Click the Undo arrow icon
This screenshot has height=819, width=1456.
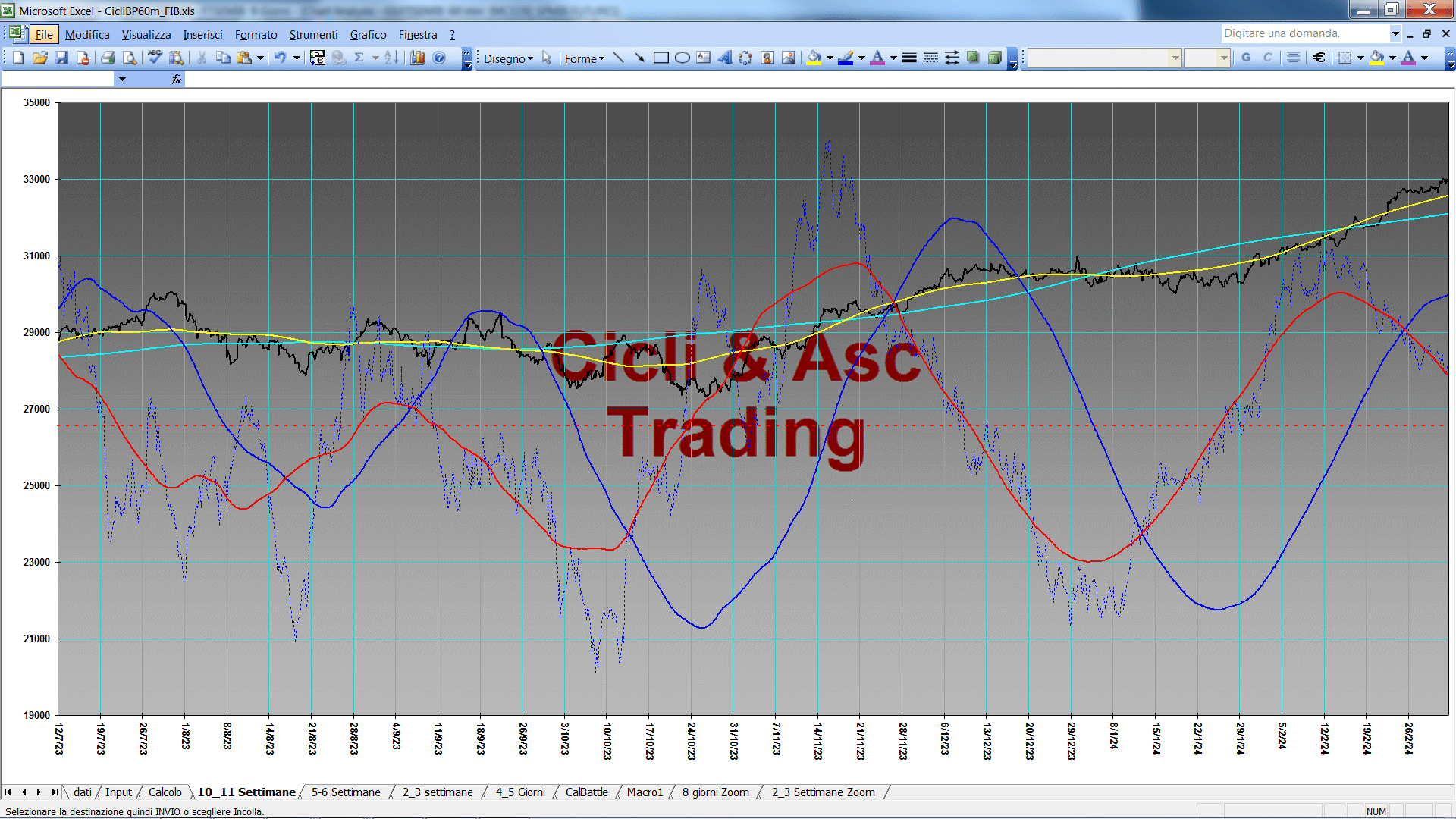point(280,58)
